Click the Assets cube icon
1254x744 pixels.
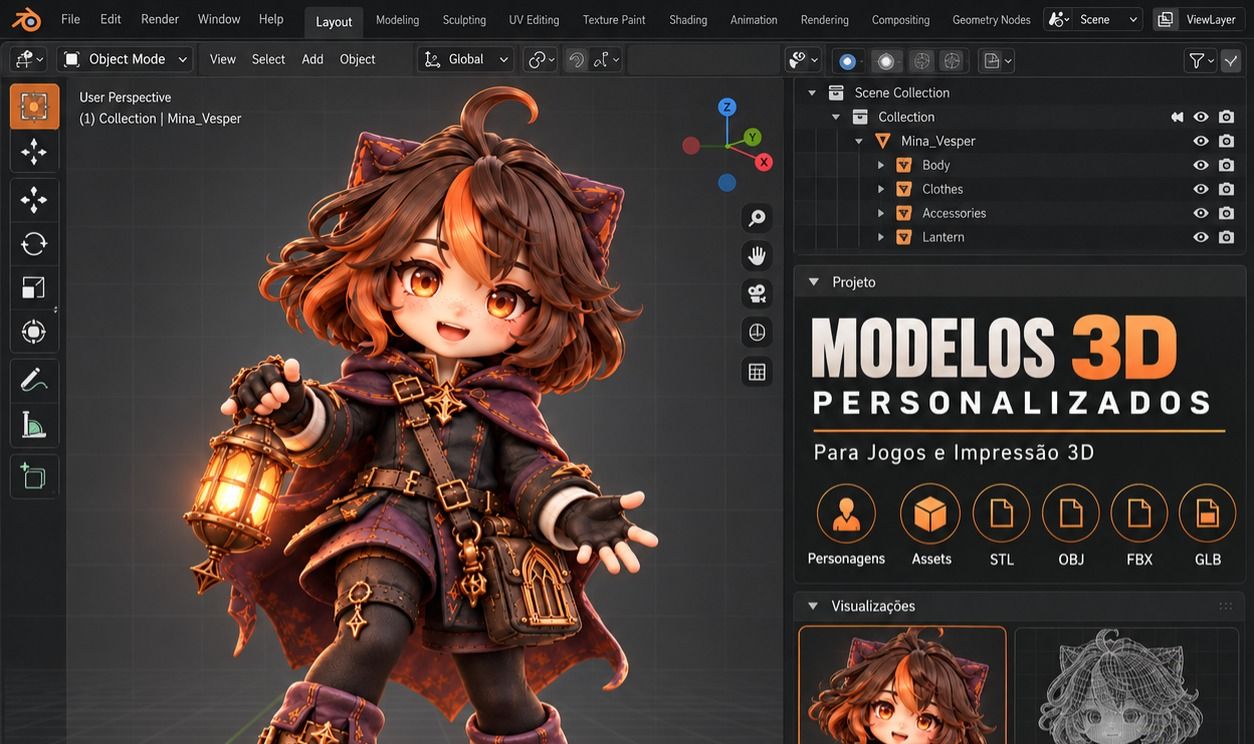[x=930, y=514]
